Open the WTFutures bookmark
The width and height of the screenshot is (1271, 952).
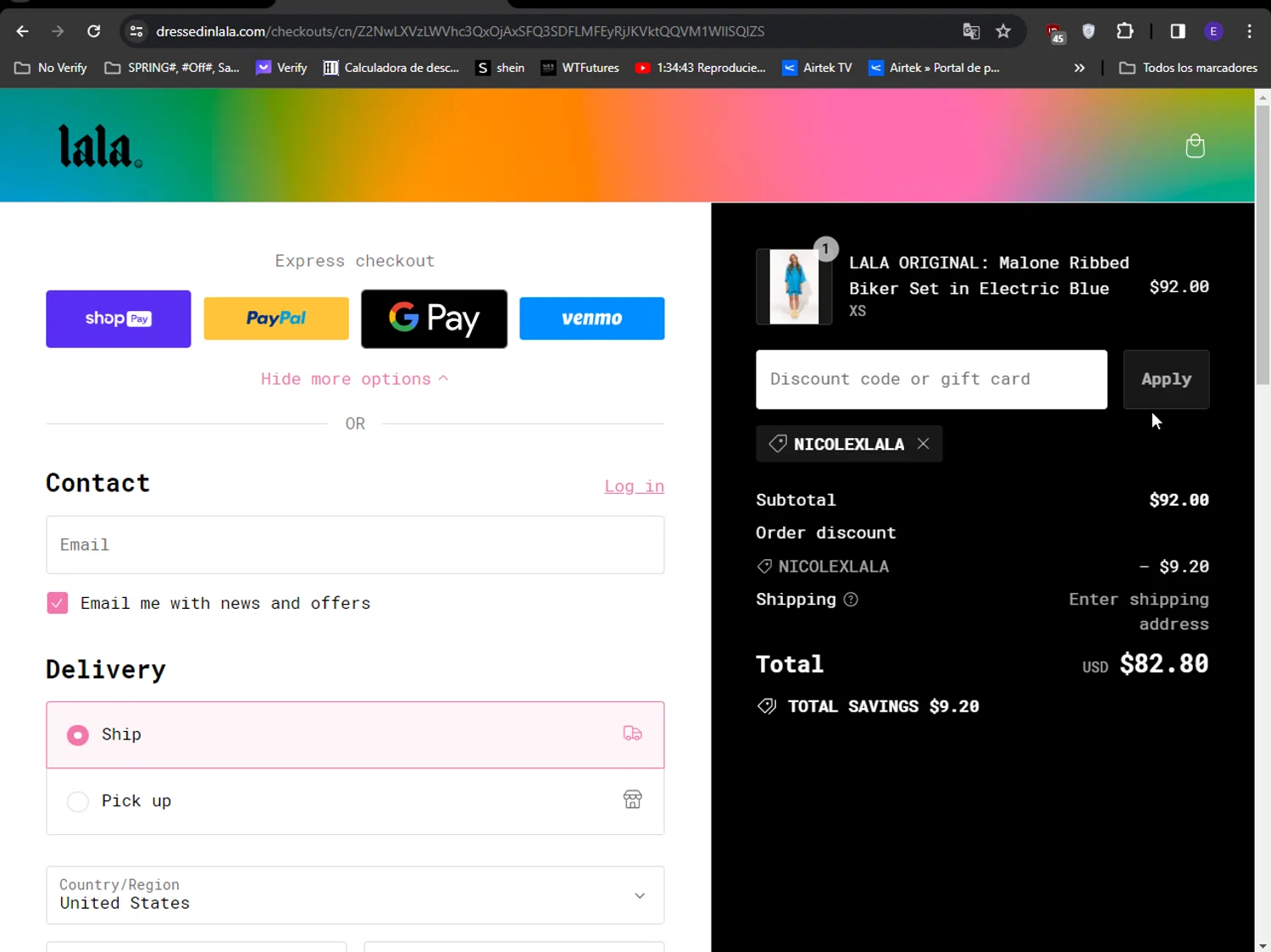(x=580, y=68)
